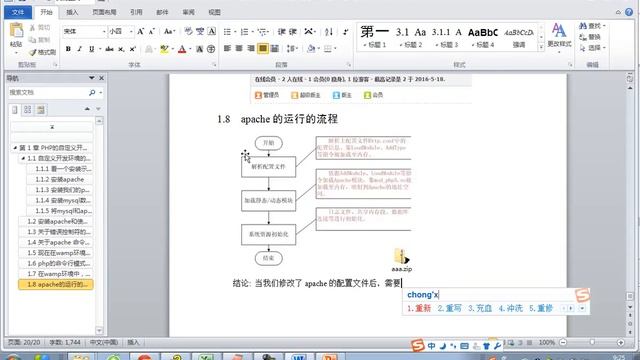Click the Align Right icon
This screenshot has width=640, height=360.
click(251, 49)
